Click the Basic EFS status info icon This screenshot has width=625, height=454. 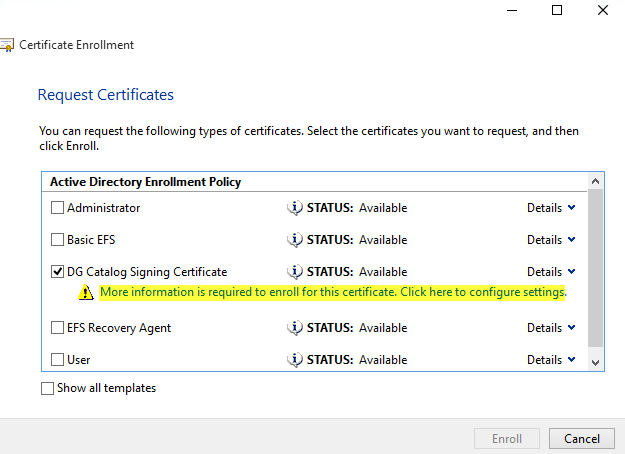(x=295, y=240)
